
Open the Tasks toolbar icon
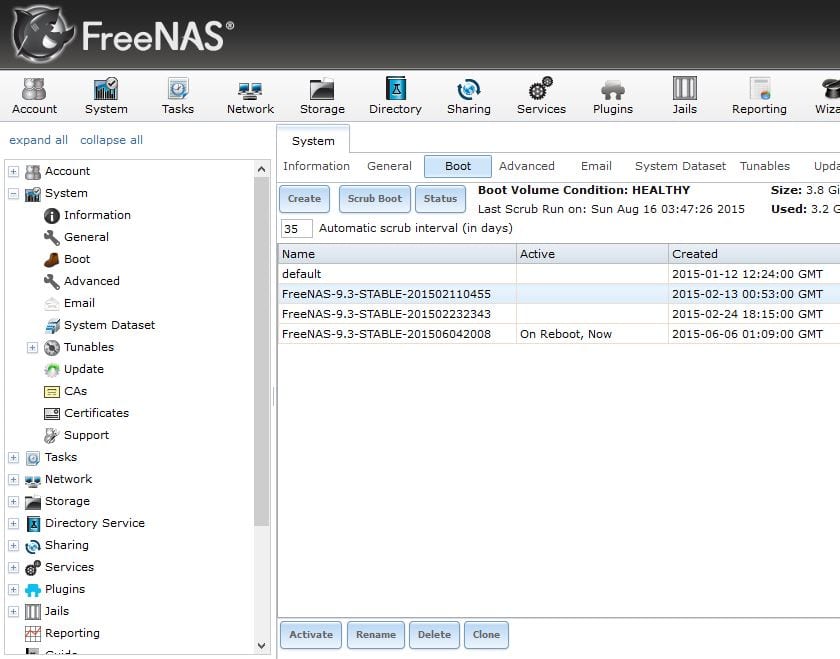pos(178,96)
